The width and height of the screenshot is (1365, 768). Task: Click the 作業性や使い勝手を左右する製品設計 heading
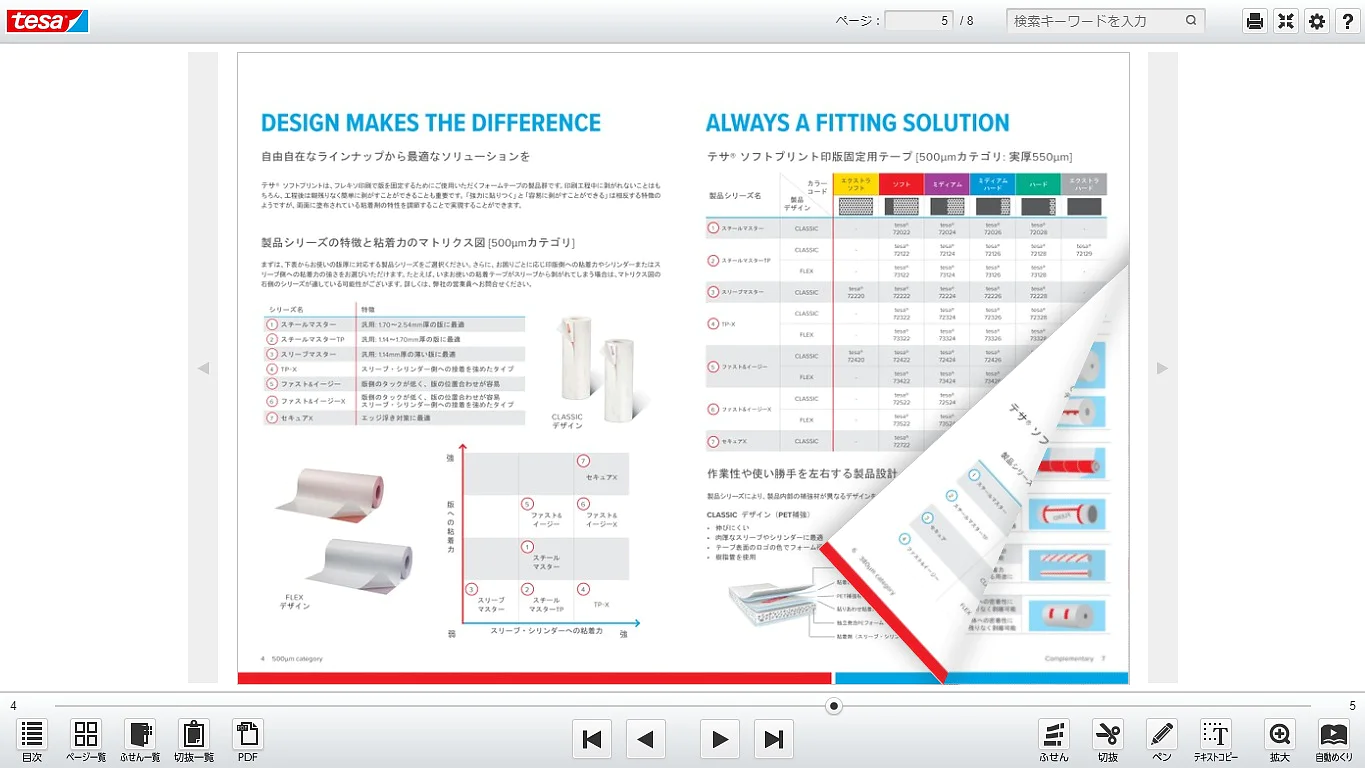point(801,473)
